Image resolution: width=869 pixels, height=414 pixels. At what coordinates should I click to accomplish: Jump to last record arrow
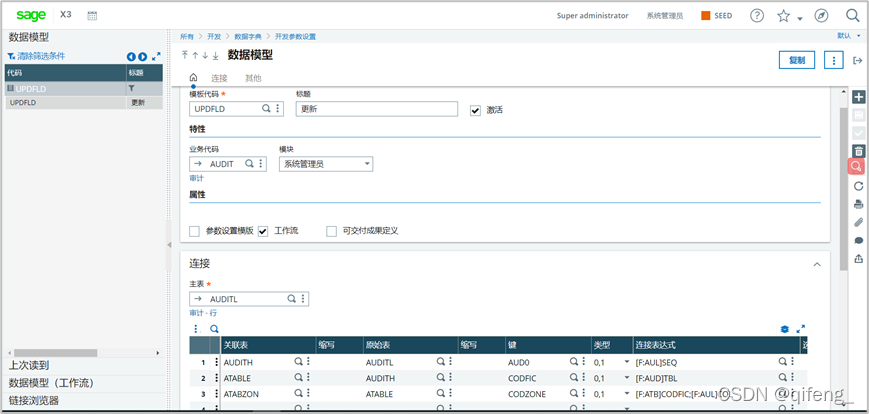pos(216,55)
